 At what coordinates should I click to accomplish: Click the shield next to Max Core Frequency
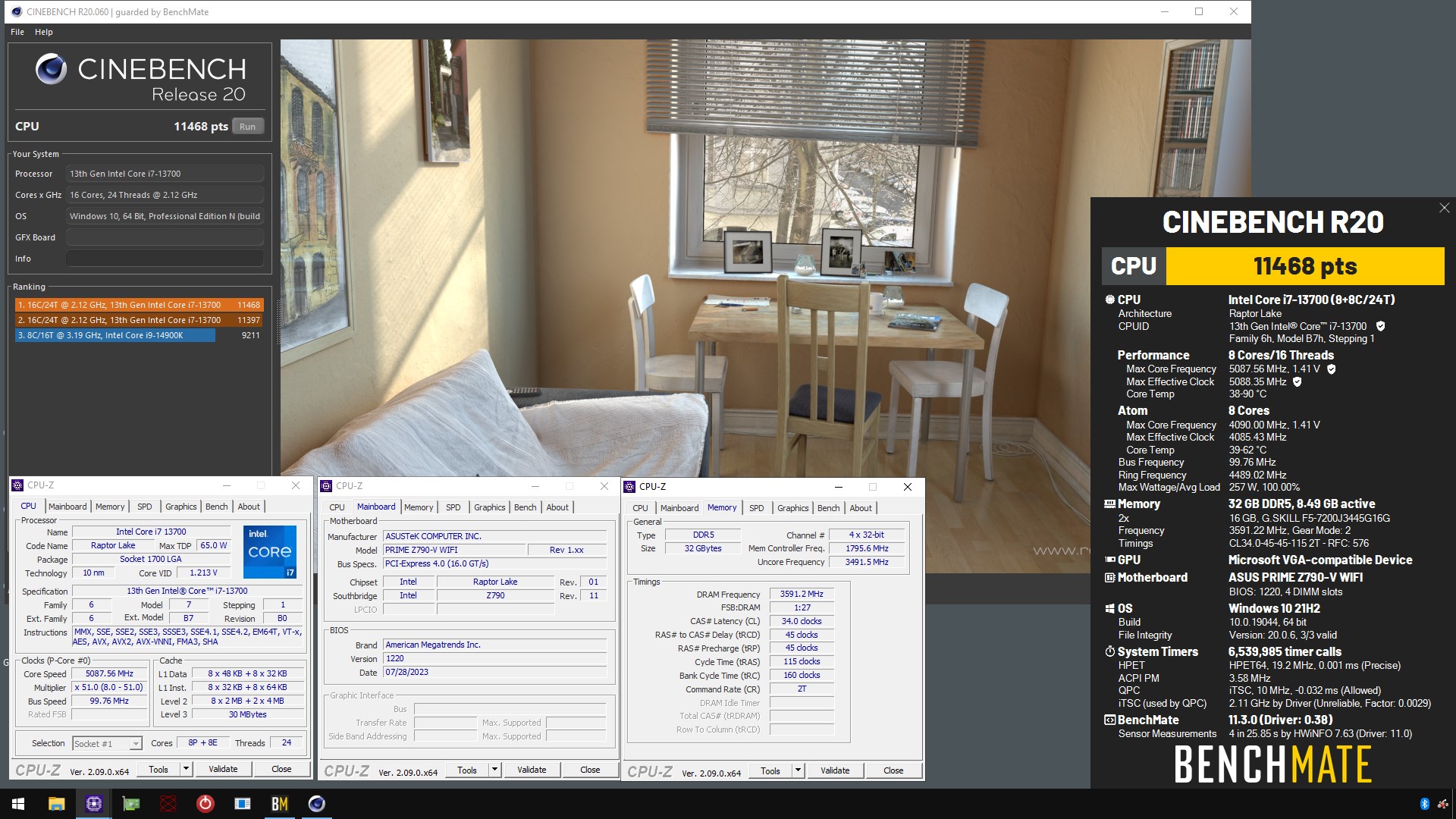point(1331,369)
